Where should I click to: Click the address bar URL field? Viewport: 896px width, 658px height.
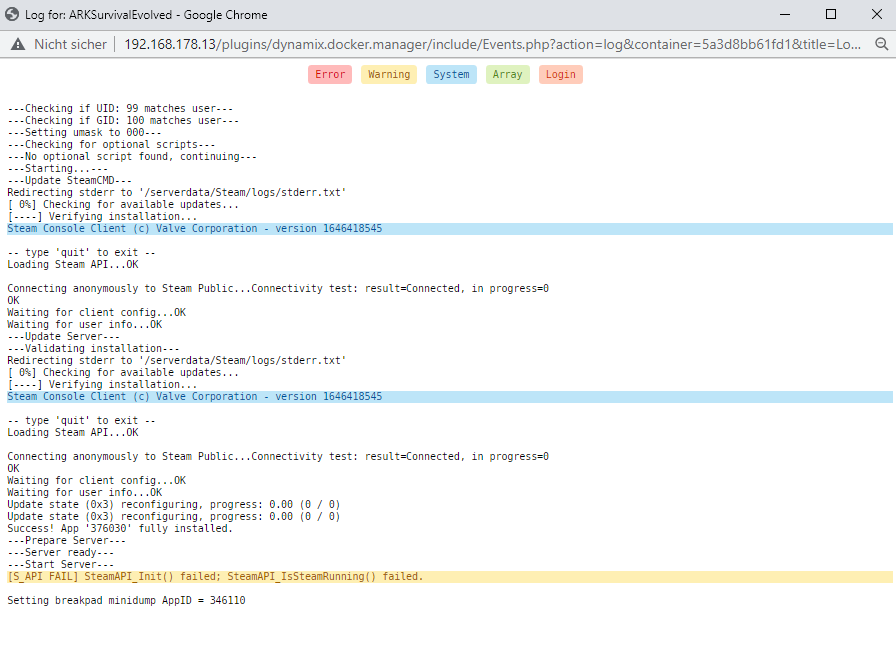pos(493,44)
